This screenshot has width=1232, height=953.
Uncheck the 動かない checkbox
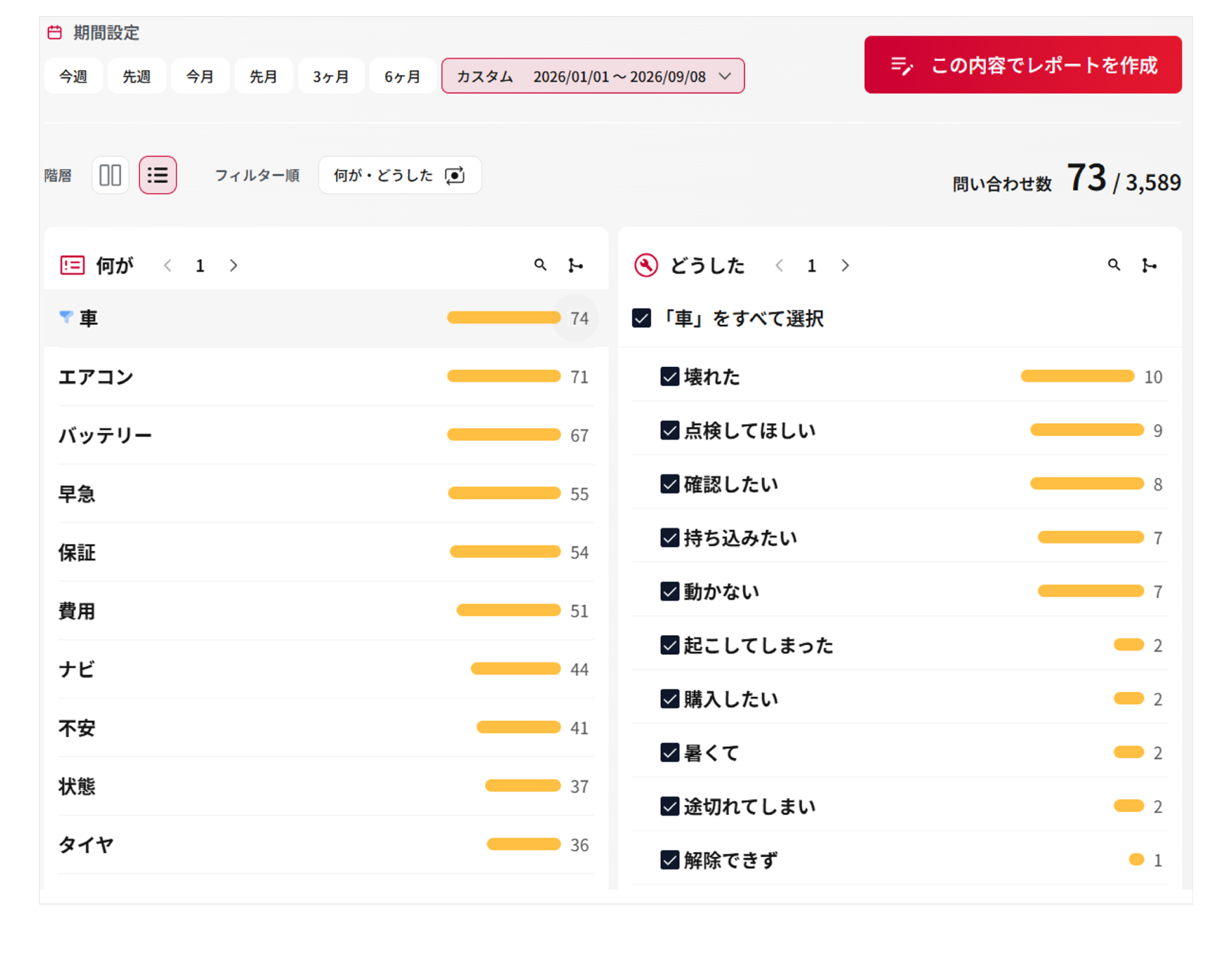click(669, 592)
